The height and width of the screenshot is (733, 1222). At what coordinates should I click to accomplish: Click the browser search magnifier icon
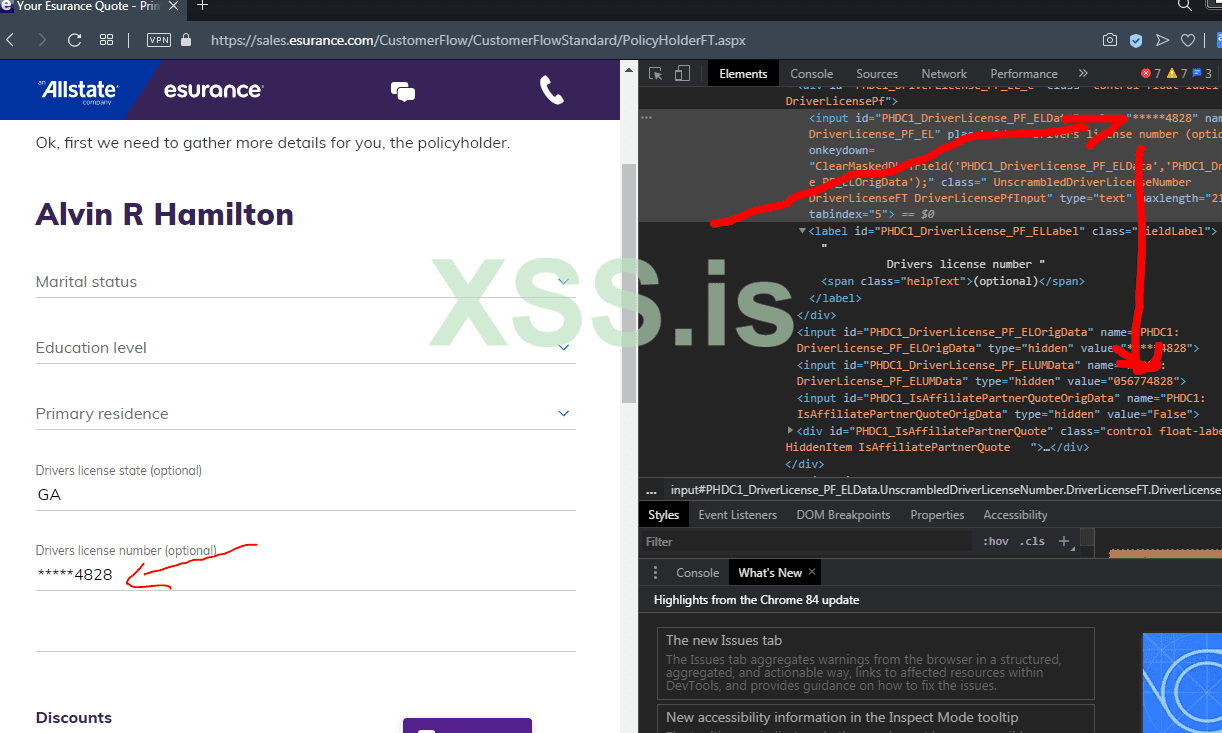tap(1185, 6)
